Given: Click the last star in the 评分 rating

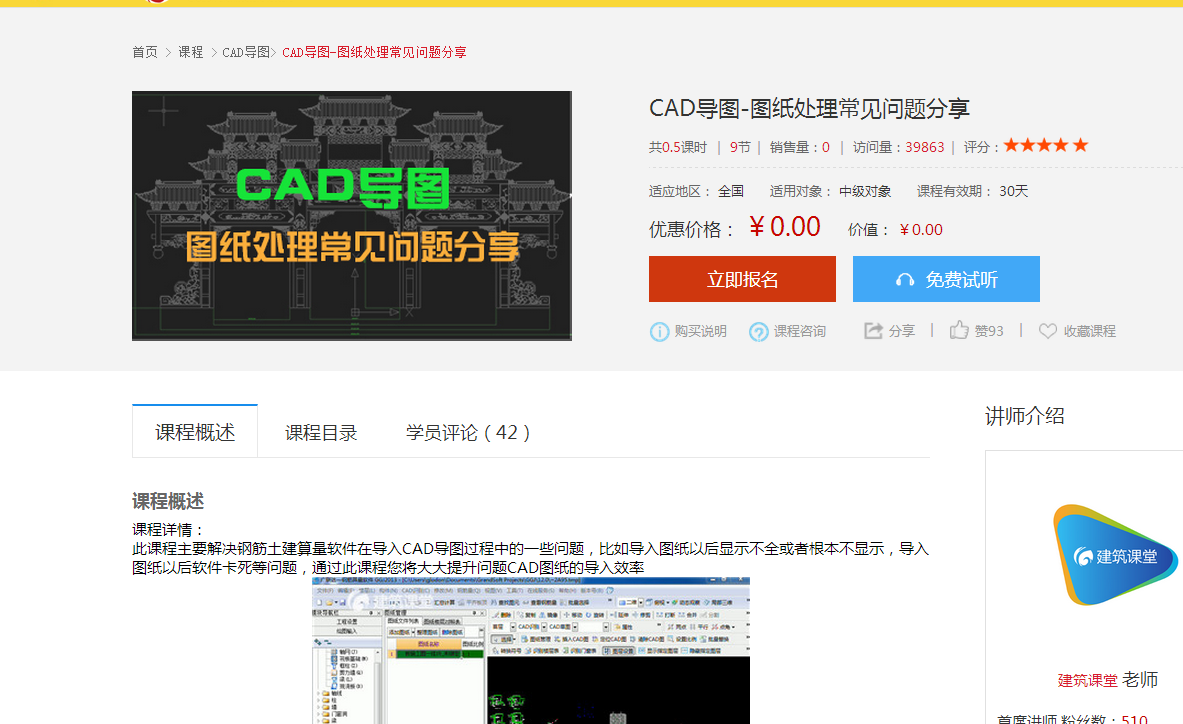Looking at the screenshot, I should tap(1081, 144).
